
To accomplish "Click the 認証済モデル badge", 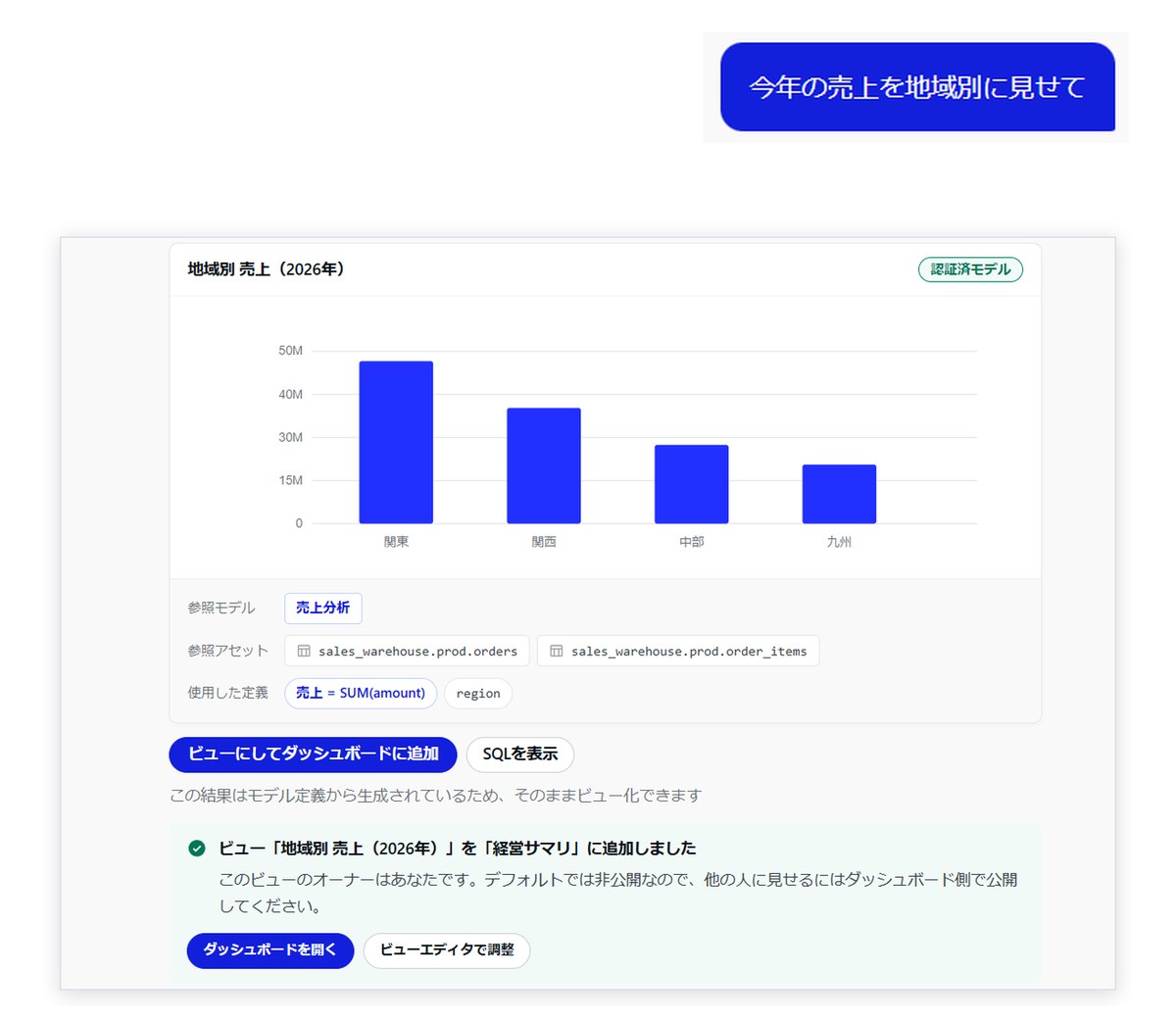I will (970, 269).
